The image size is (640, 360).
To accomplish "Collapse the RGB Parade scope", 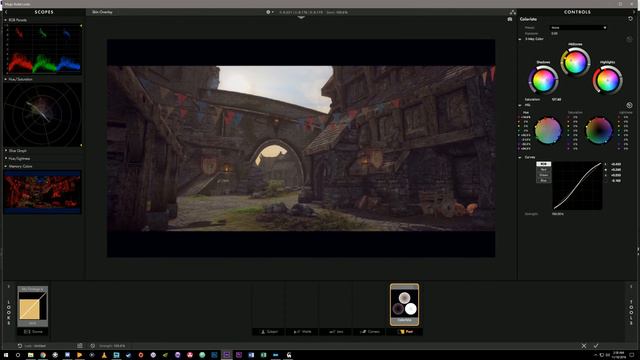I will 6,20.
